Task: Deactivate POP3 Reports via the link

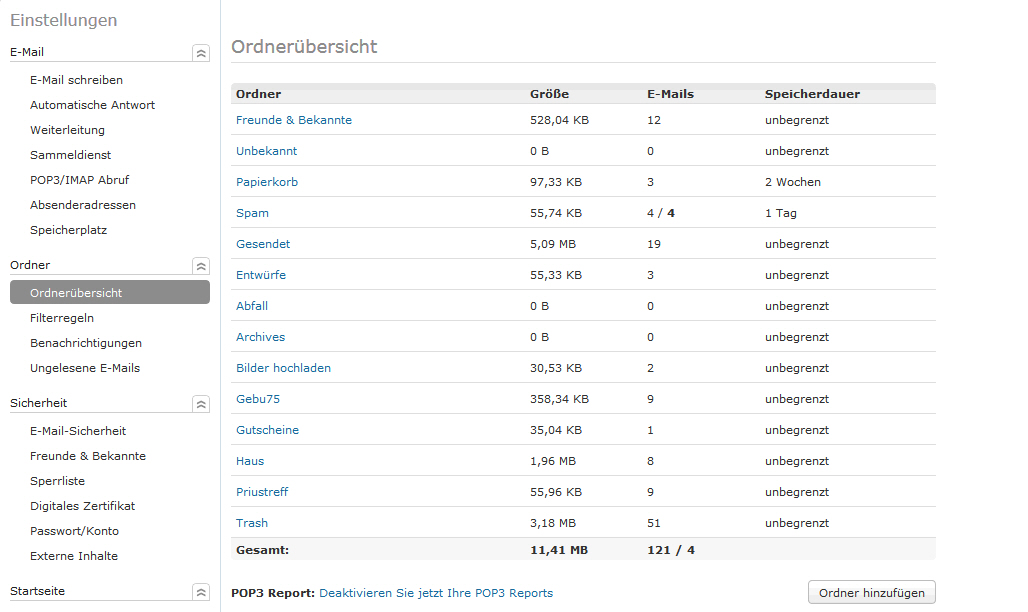Action: [435, 593]
